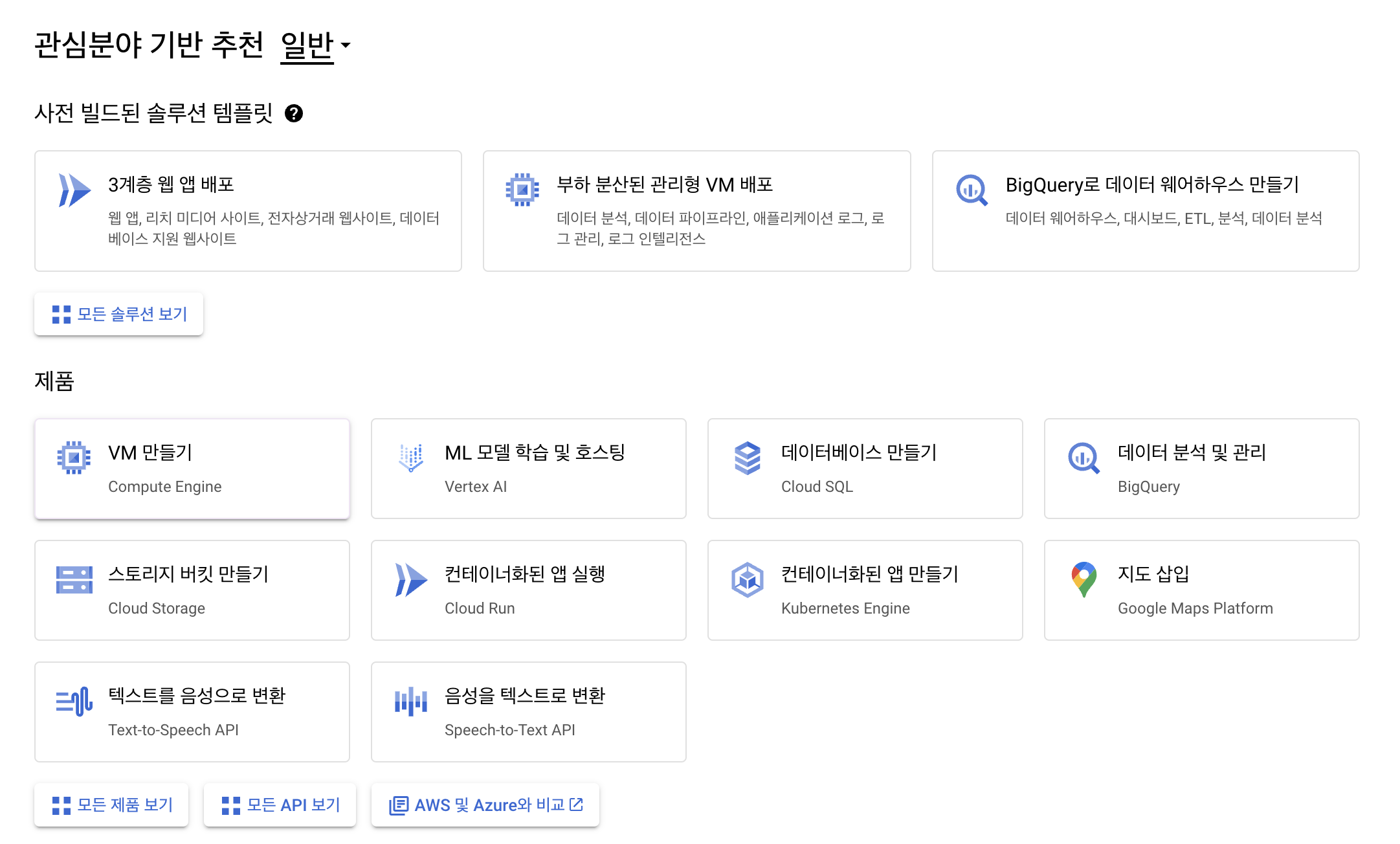Click the 모든 API 보기 button

[280, 805]
